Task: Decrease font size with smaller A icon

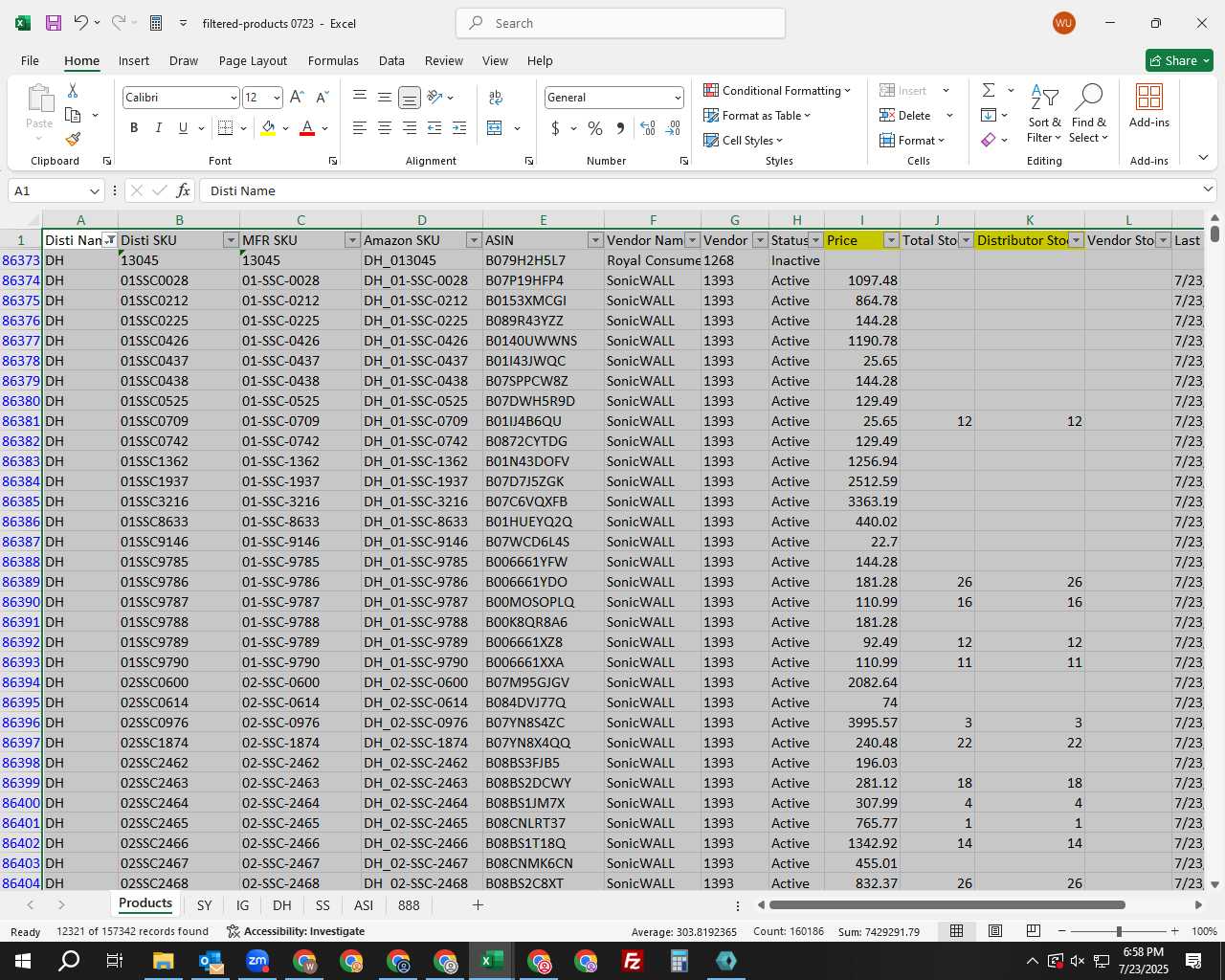Action: [x=322, y=97]
